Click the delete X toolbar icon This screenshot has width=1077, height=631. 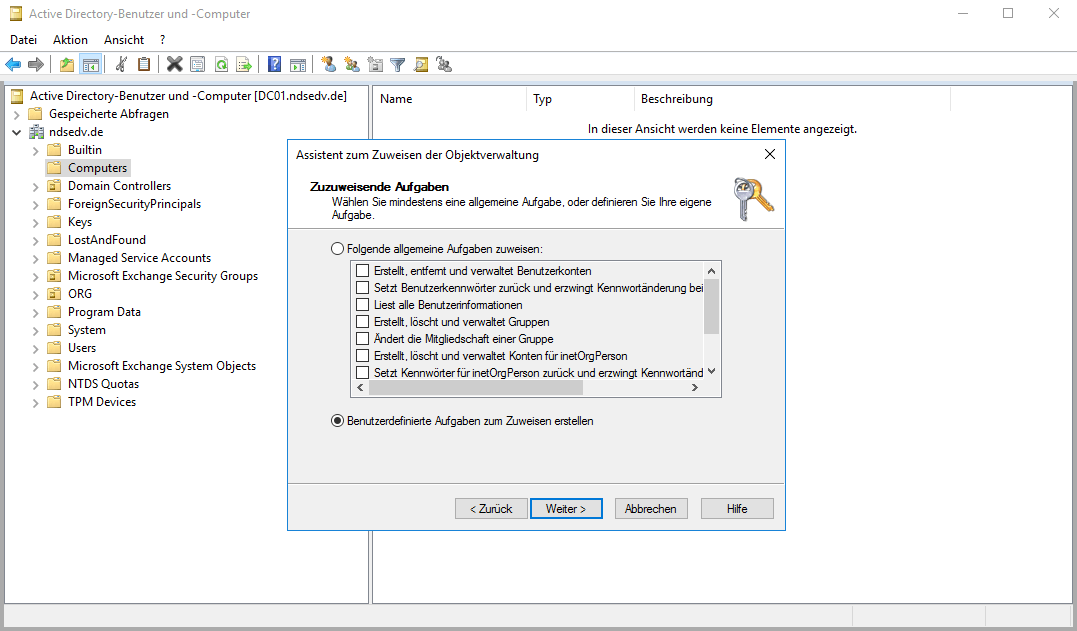click(x=174, y=64)
